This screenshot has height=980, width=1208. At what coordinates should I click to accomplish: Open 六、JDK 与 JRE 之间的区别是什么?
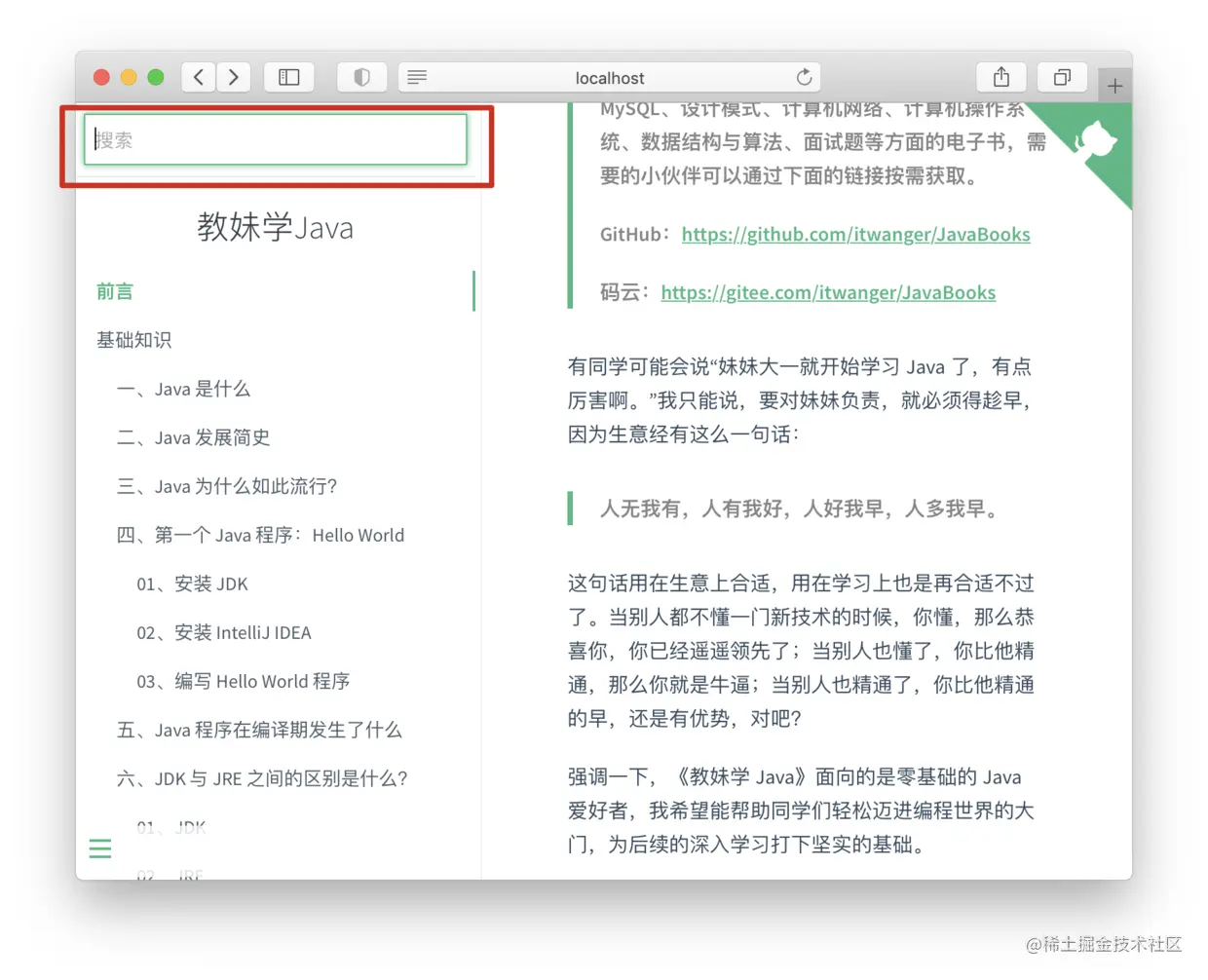(x=262, y=778)
